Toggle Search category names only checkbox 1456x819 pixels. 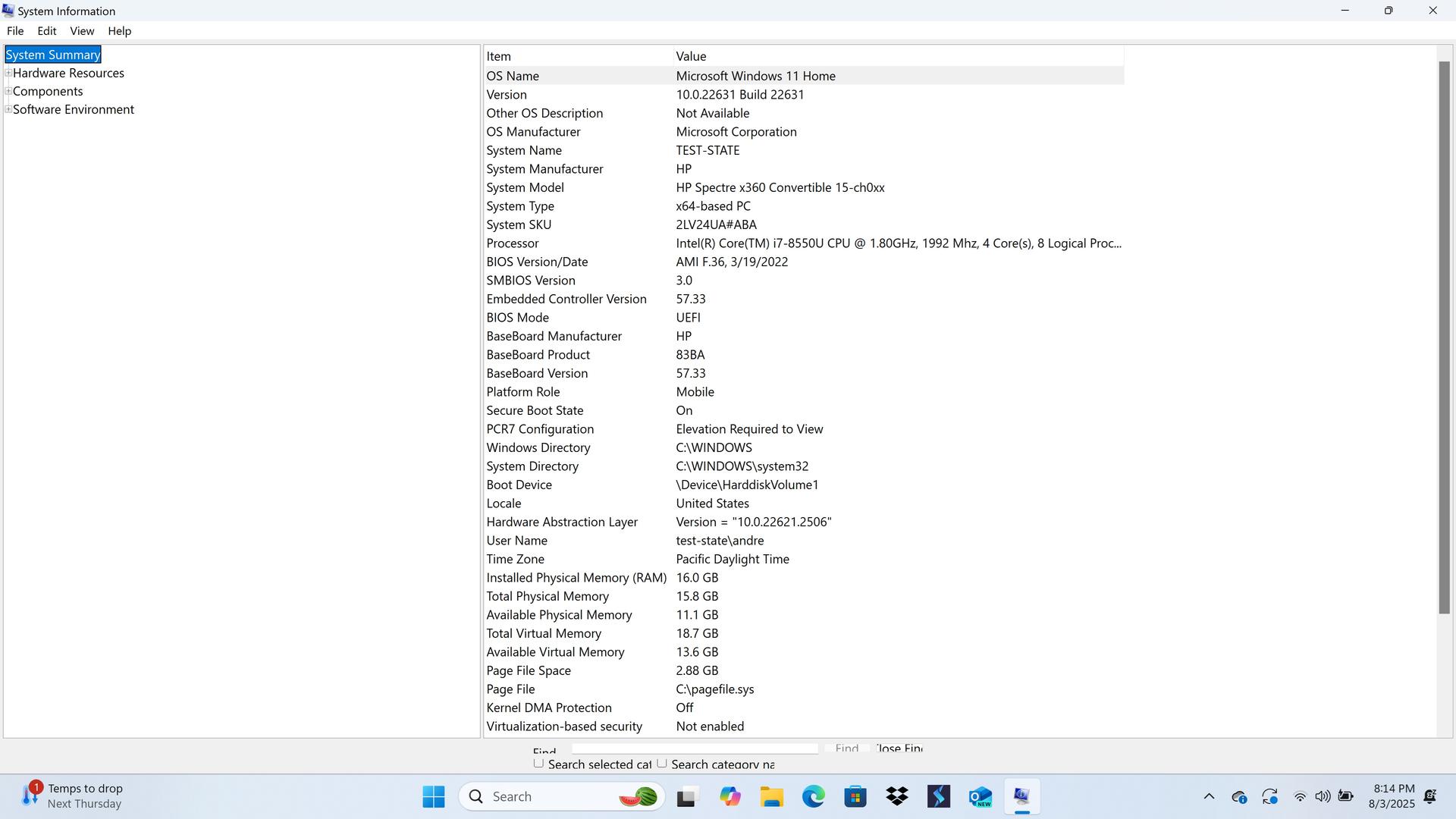[x=662, y=763]
